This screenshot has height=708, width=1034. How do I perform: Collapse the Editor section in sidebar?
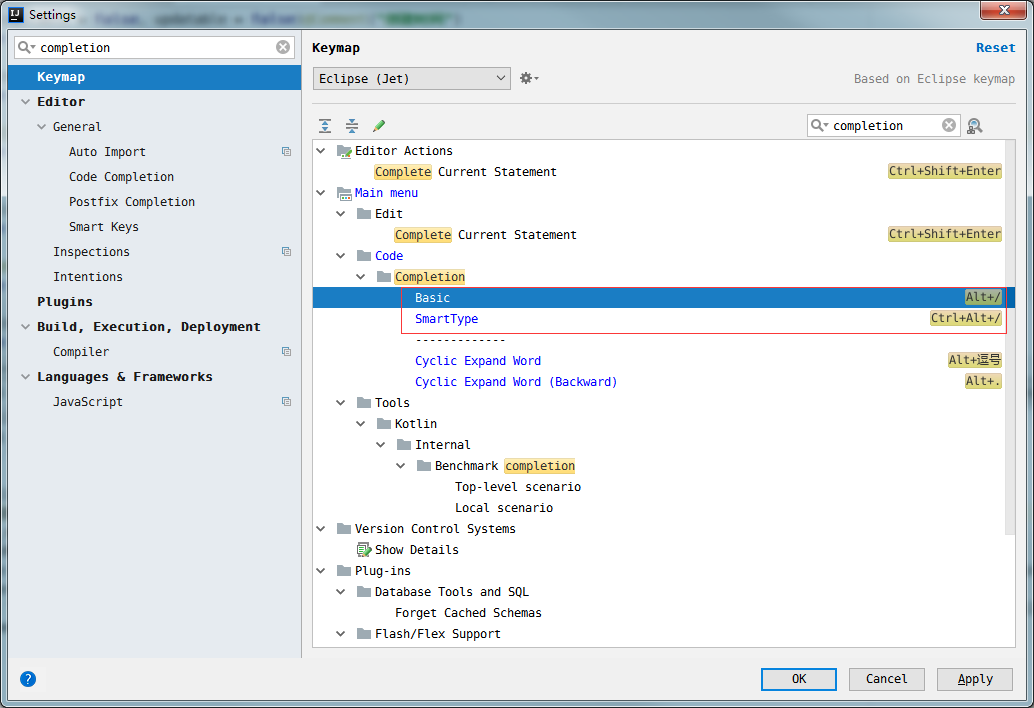pyautogui.click(x=26, y=102)
